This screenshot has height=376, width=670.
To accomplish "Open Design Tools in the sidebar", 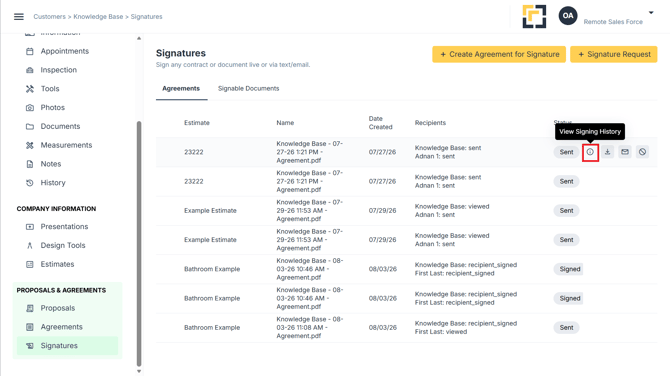I will coord(63,246).
